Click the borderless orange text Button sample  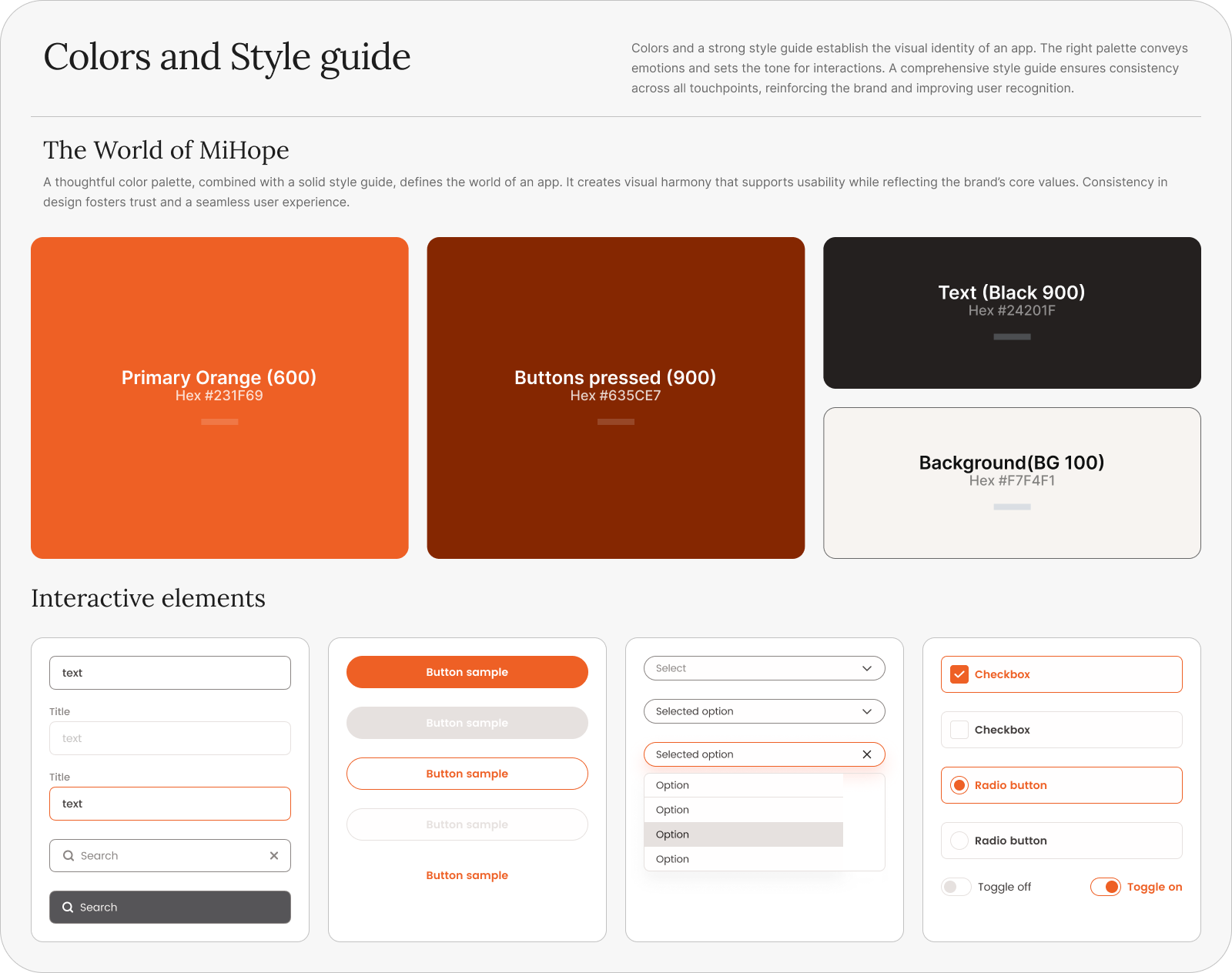467,875
